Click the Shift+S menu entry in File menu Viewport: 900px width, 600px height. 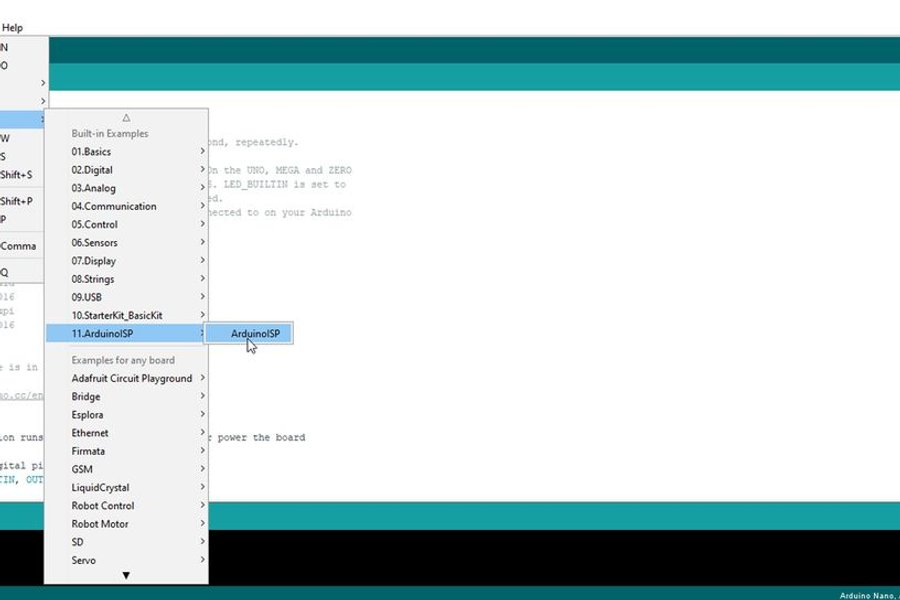(x=22, y=175)
